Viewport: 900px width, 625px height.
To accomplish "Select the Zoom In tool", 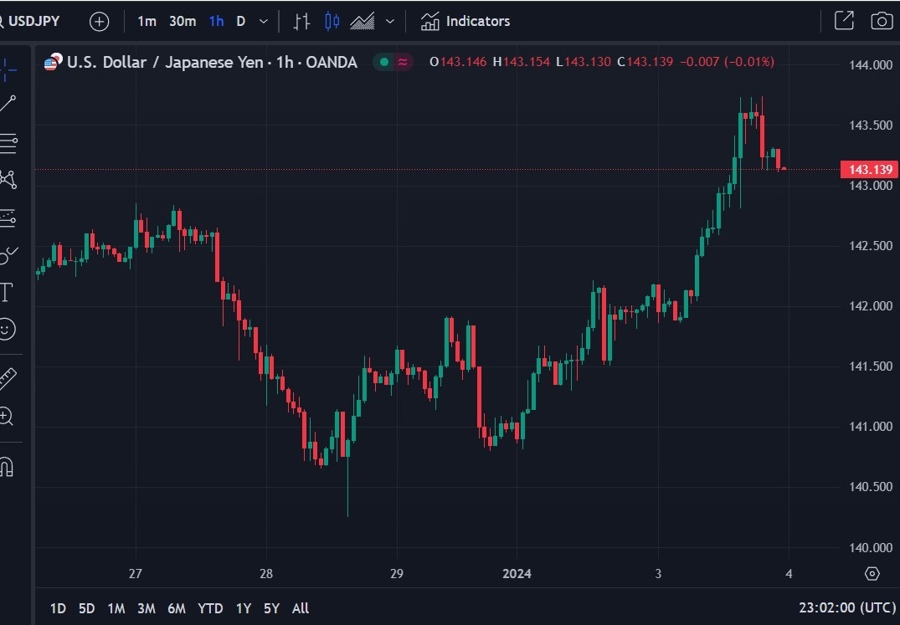I will click(10, 416).
